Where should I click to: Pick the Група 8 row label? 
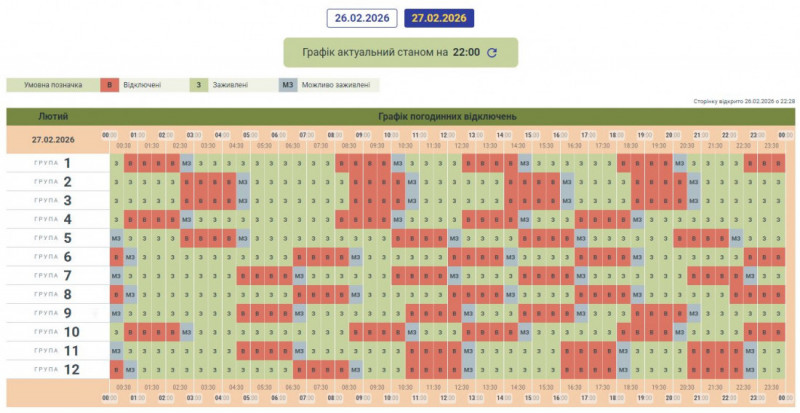(x=53, y=294)
